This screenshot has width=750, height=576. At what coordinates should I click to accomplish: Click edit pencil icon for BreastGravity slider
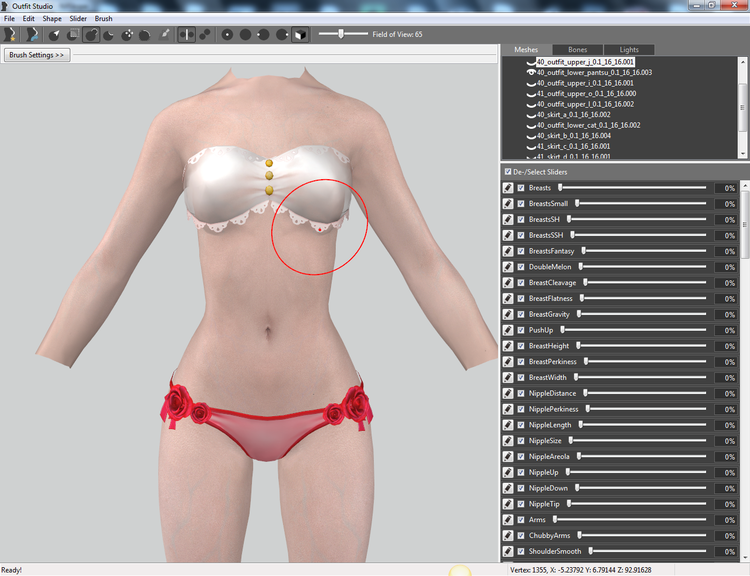pos(508,314)
